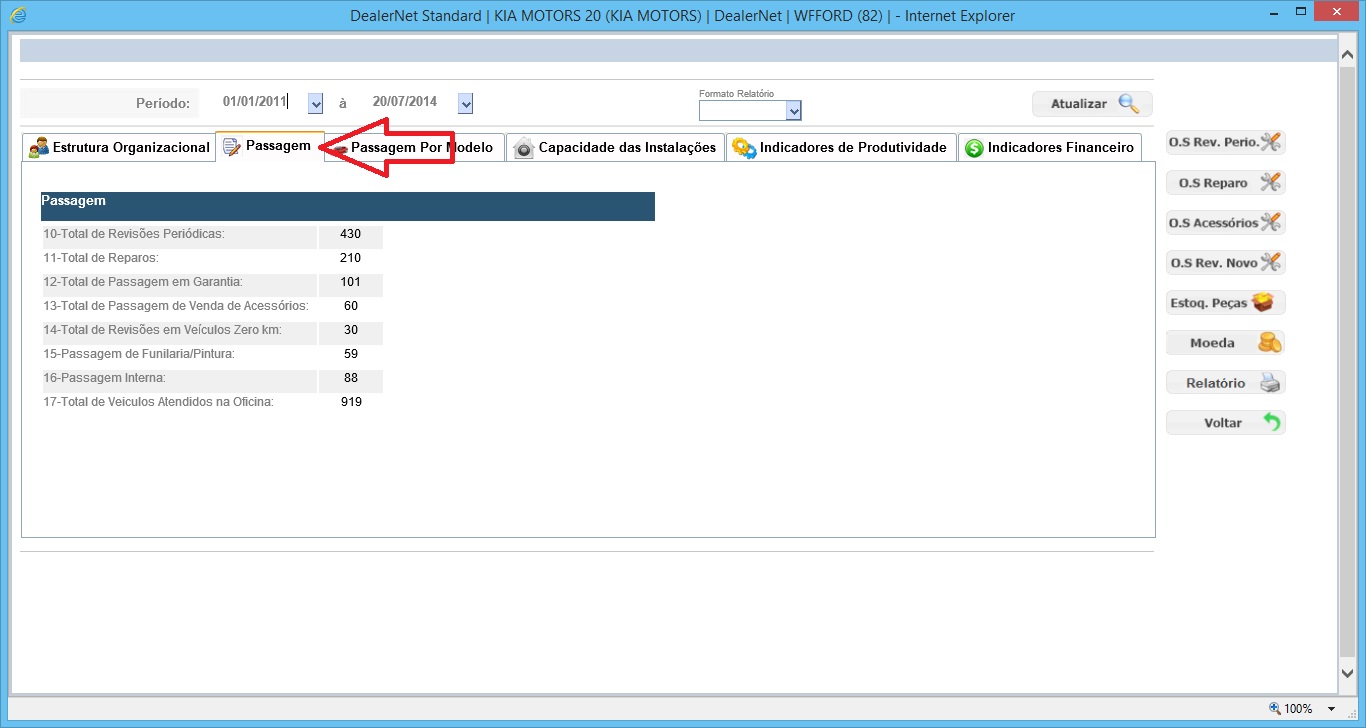Click tools icon on O.S Rev. Novo
The image size is (1366, 728).
1270,262
